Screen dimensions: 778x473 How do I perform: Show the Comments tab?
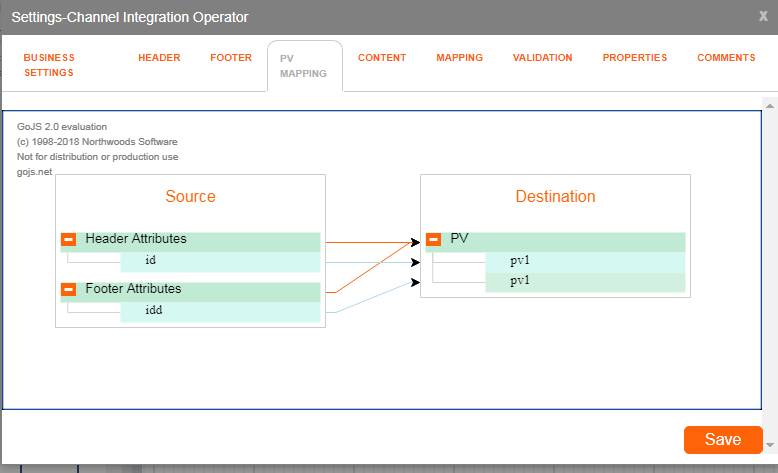(726, 58)
